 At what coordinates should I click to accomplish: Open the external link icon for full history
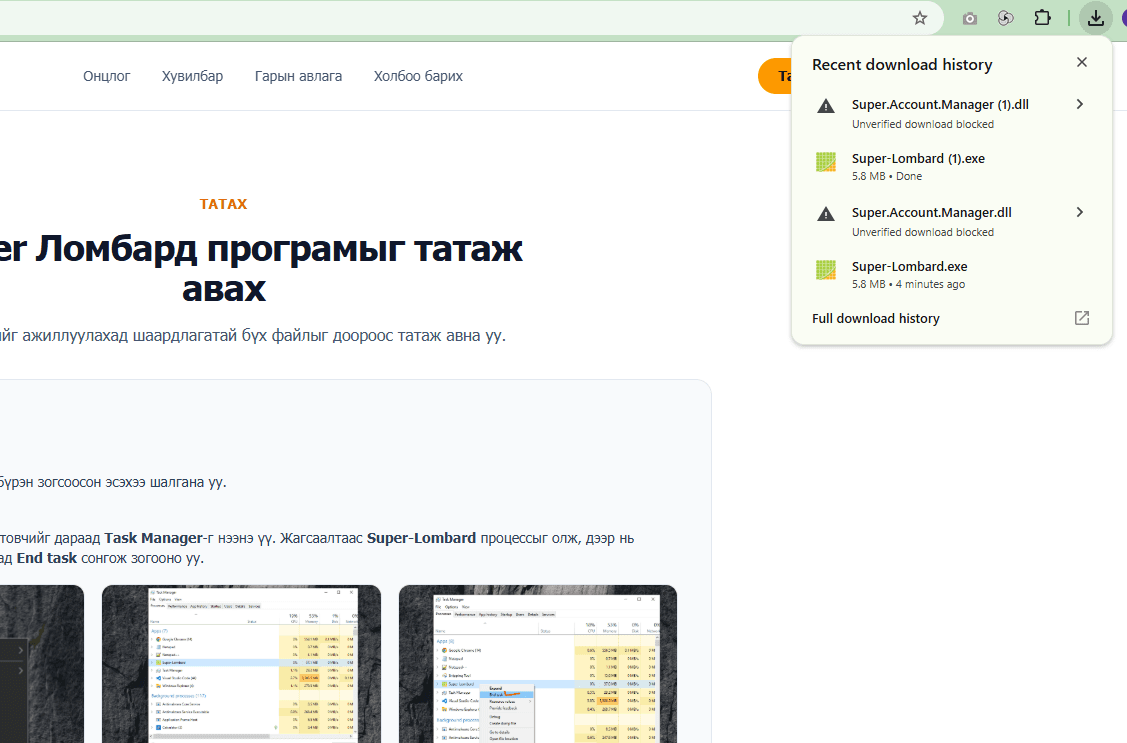tap(1082, 318)
